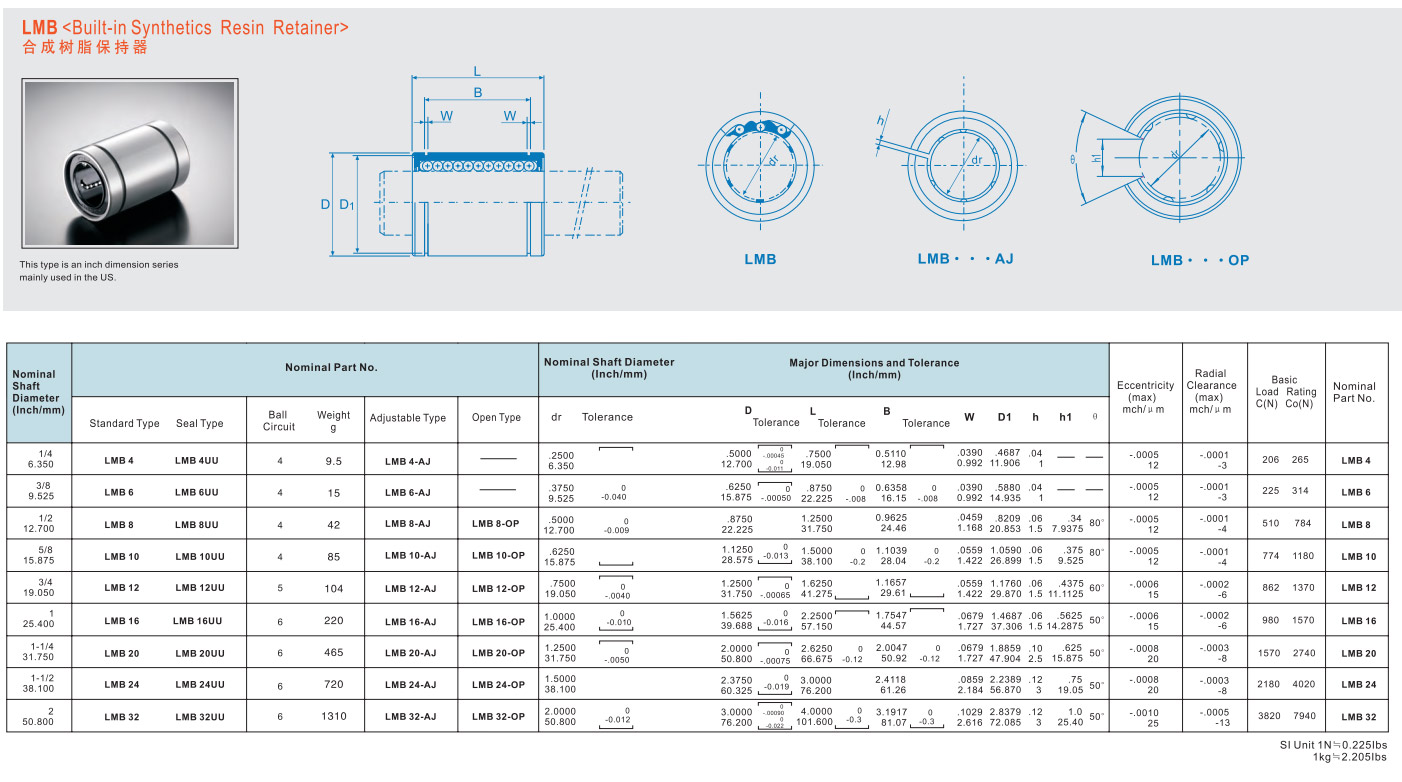The height and width of the screenshot is (782, 1402).
Task: Click the 'LMB 16-OP' open type cell
Action: tap(498, 621)
